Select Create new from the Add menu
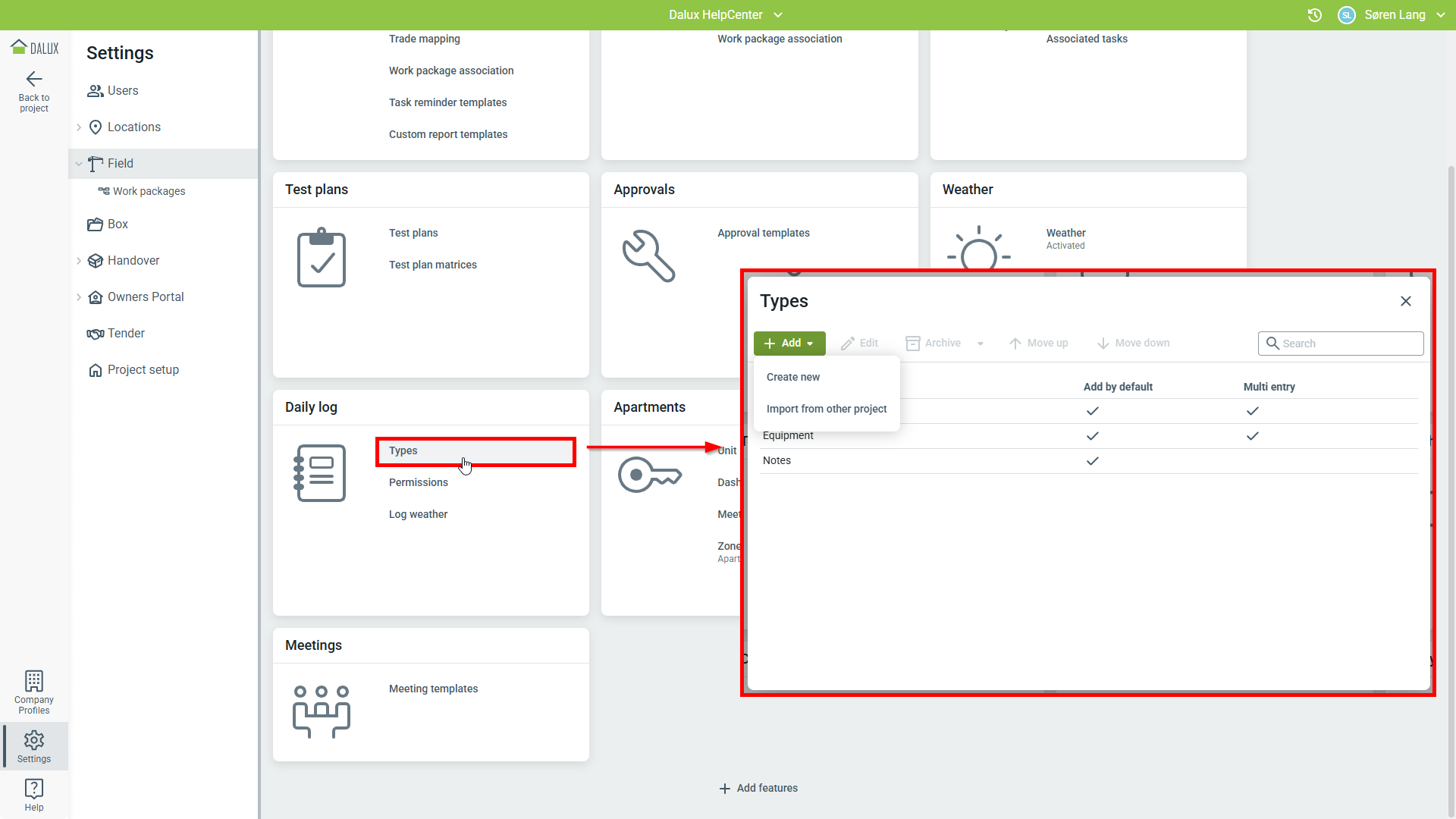This screenshot has height=819, width=1456. [x=793, y=377]
